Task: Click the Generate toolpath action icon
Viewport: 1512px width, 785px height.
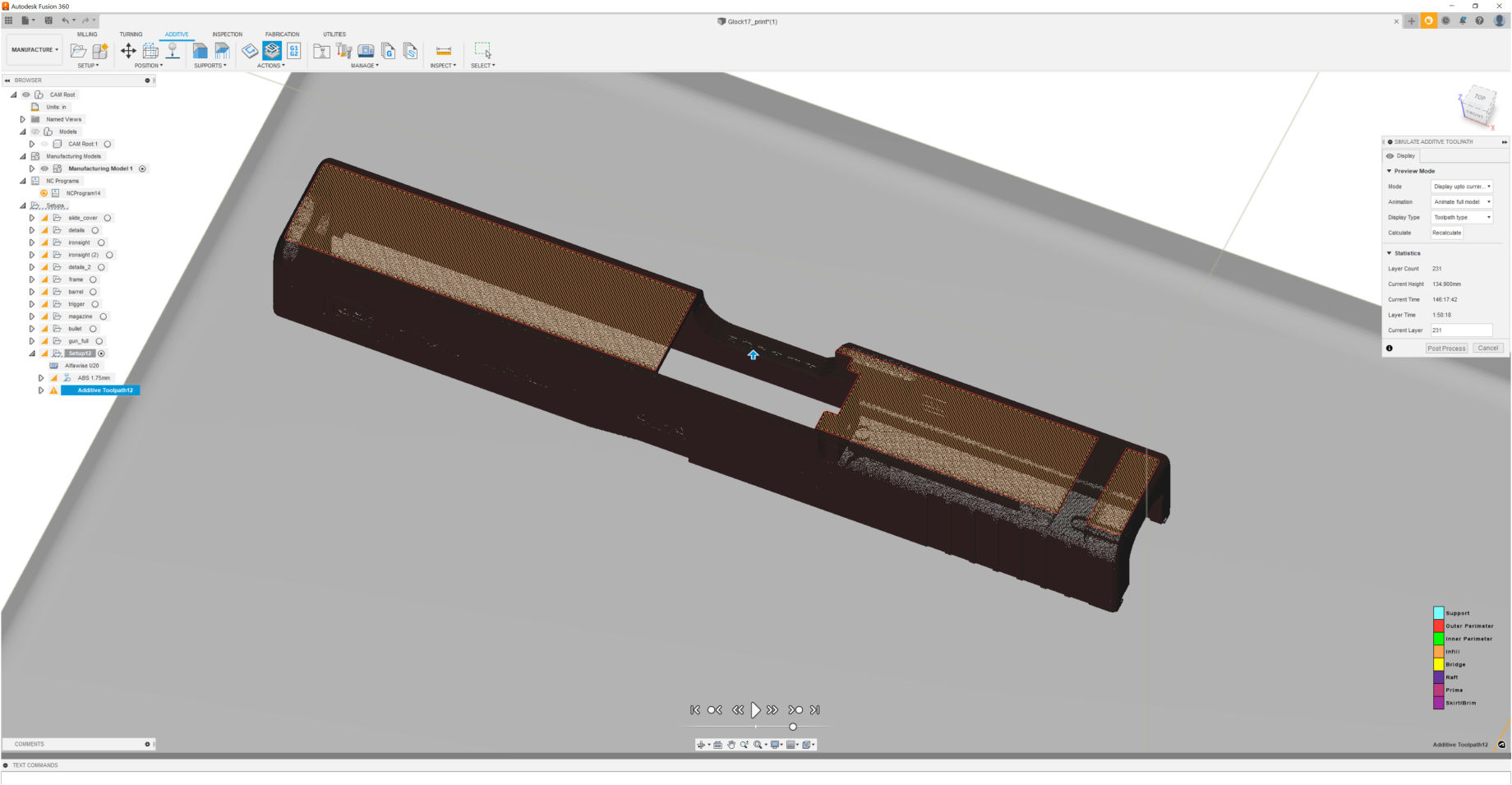Action: [x=250, y=51]
